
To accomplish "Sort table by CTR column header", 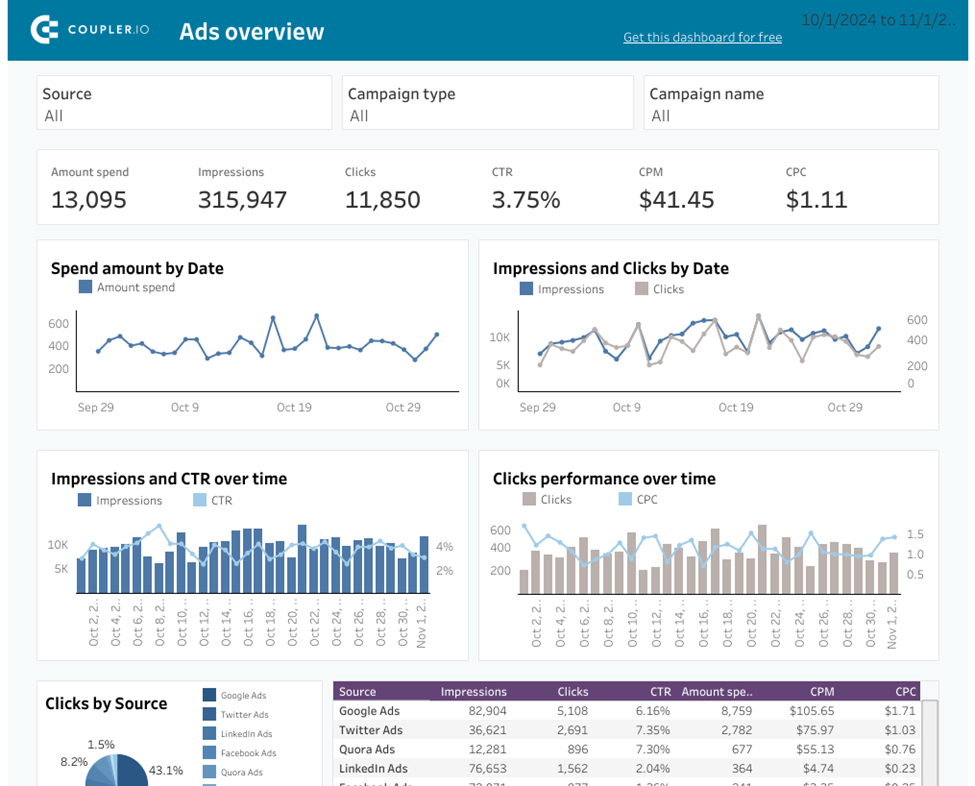I will tap(660, 691).
